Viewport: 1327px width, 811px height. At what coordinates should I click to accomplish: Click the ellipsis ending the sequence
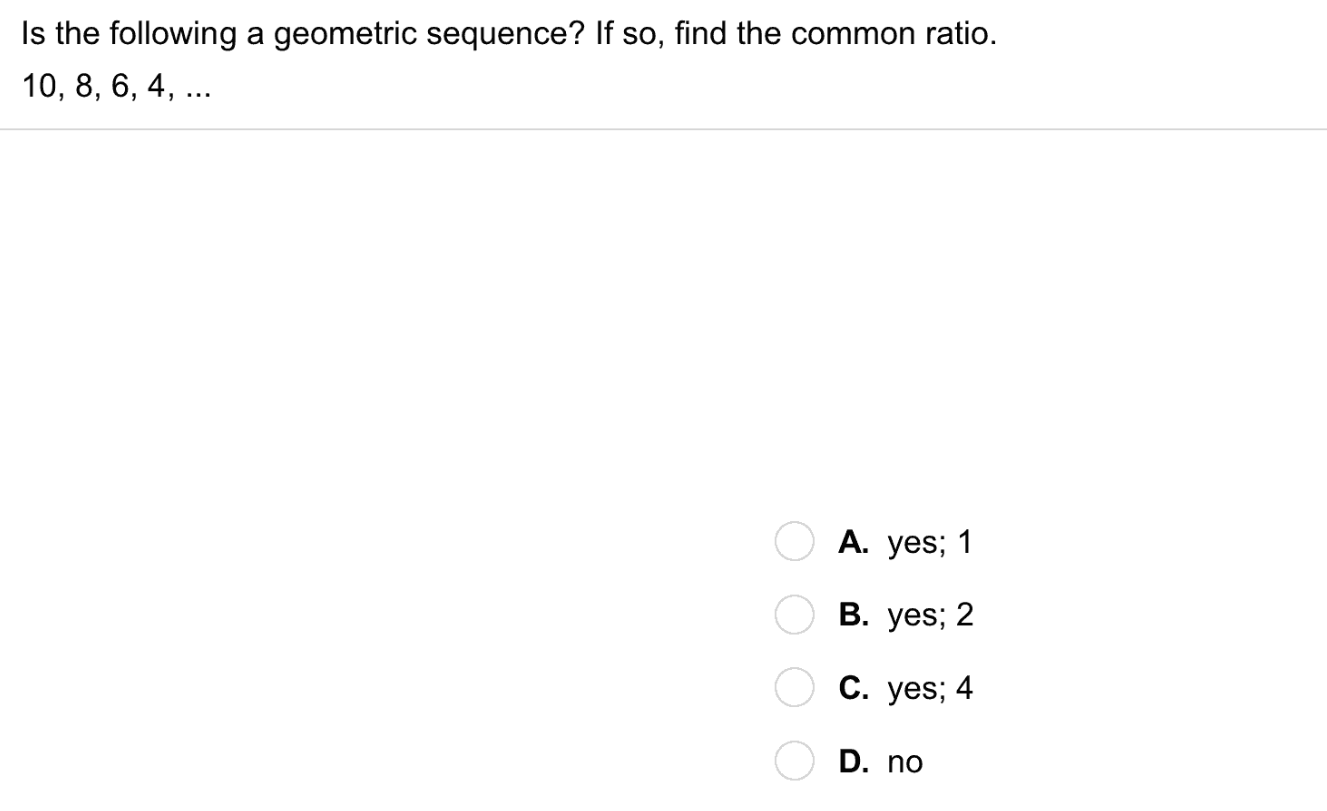coord(199,92)
